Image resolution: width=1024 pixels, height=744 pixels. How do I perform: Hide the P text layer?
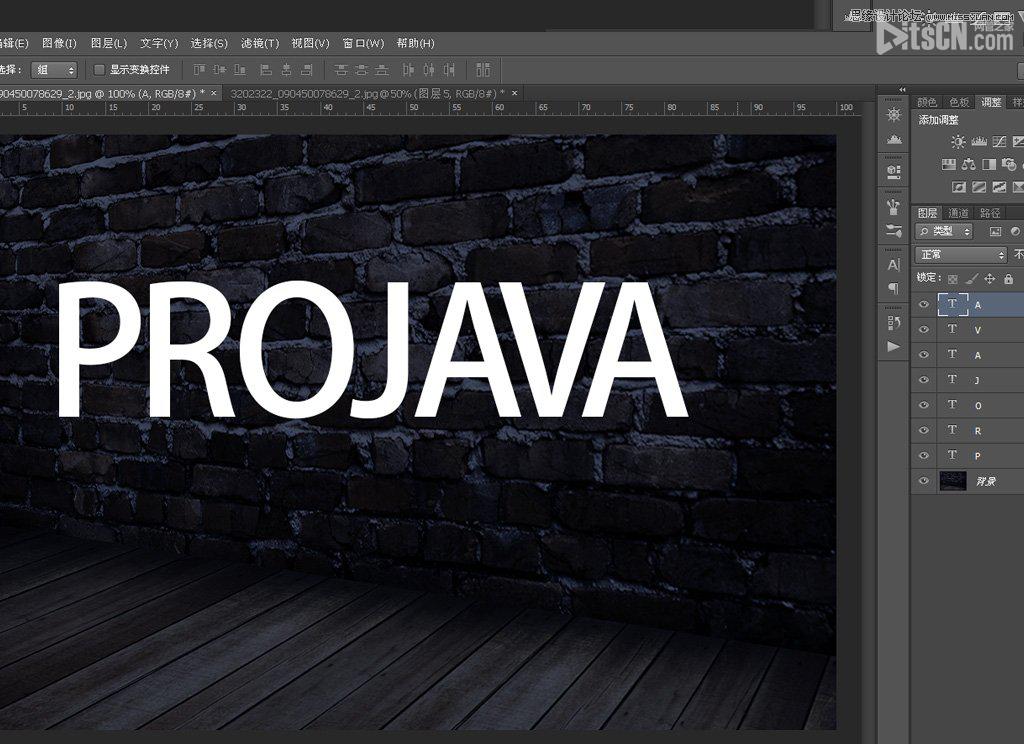click(x=923, y=455)
